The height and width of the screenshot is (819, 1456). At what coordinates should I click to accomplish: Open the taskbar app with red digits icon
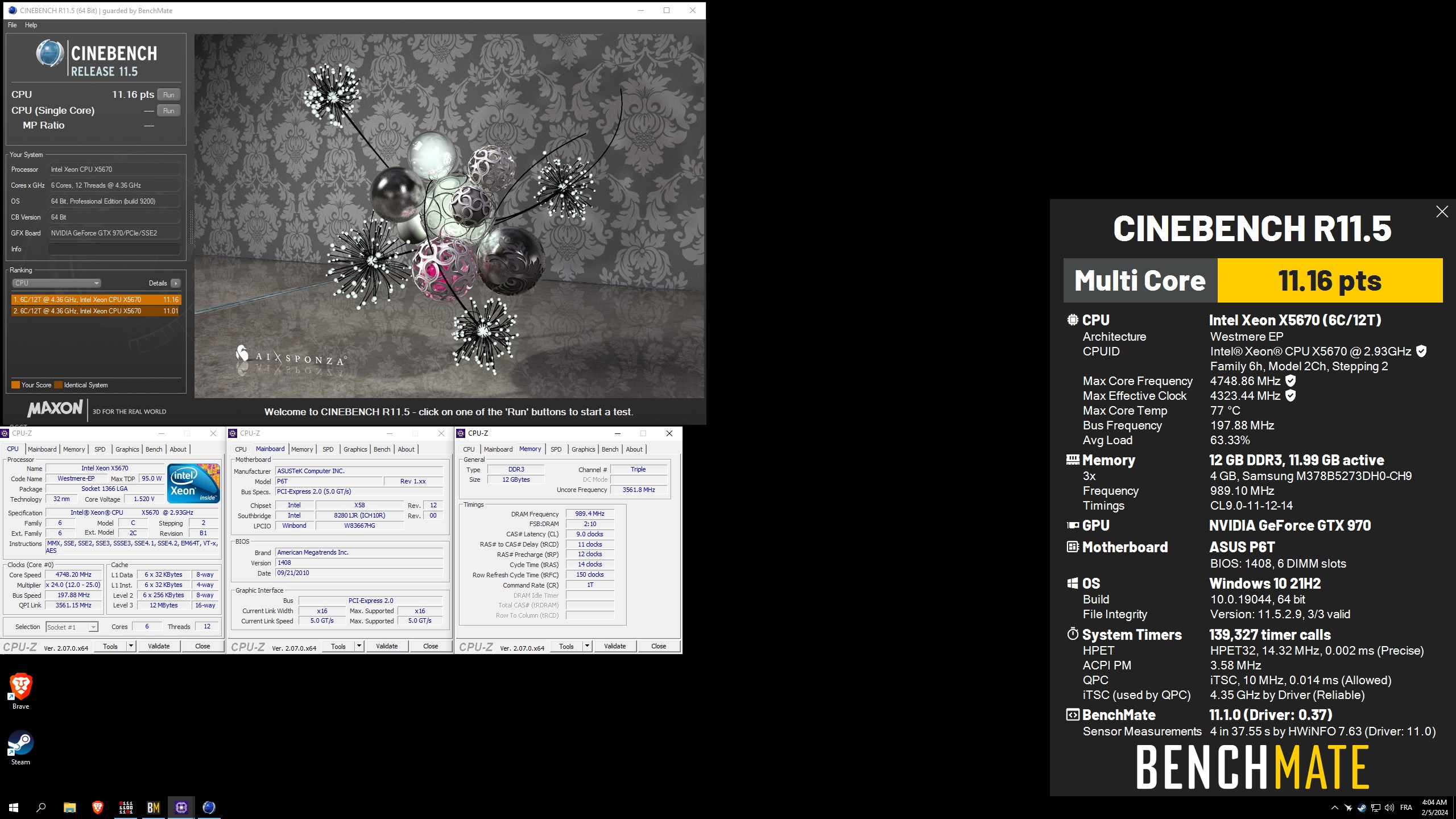click(126, 807)
